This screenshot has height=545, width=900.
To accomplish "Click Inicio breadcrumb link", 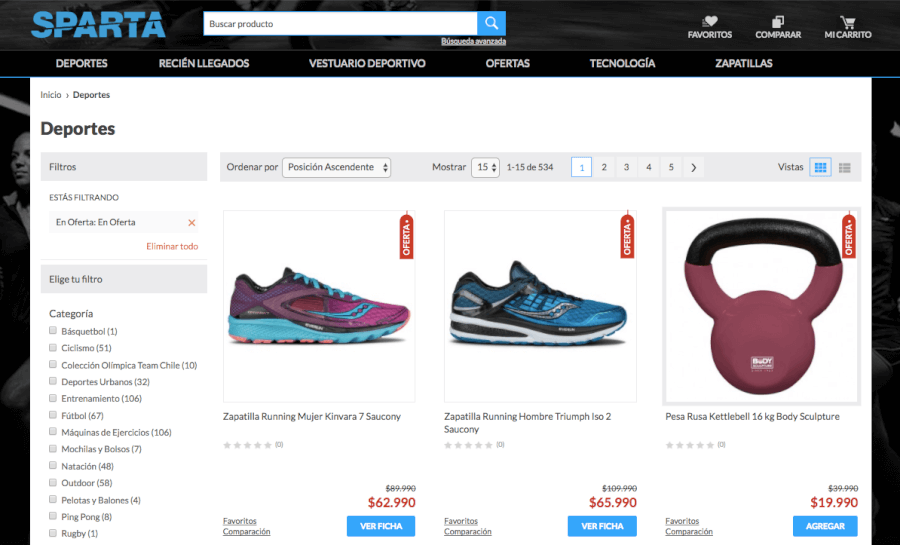I will tap(51, 95).
